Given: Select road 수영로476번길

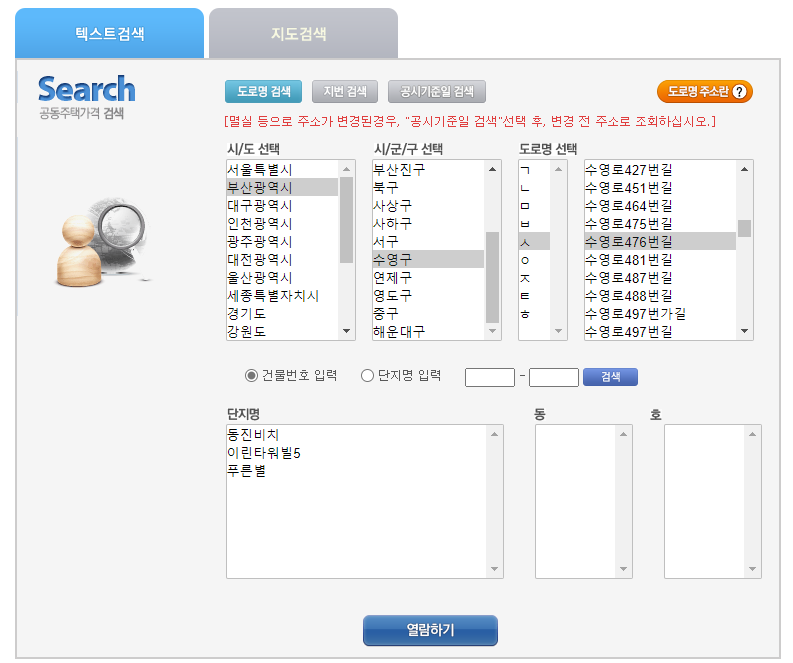Looking at the screenshot, I should click(x=660, y=241).
